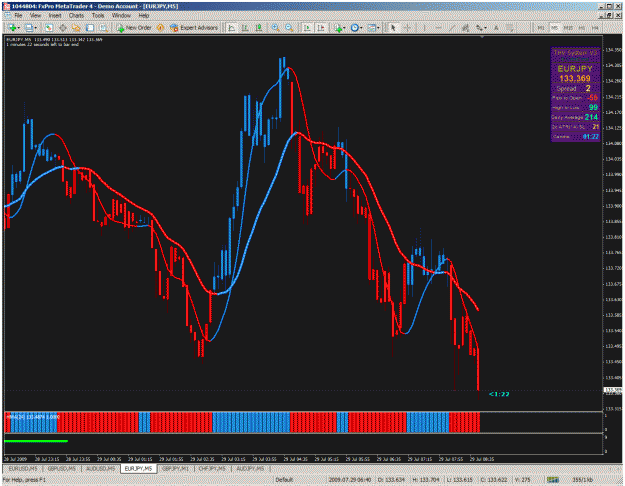The image size is (625, 486).
Task: Select the Cursor arrow tool
Action: 393,28
